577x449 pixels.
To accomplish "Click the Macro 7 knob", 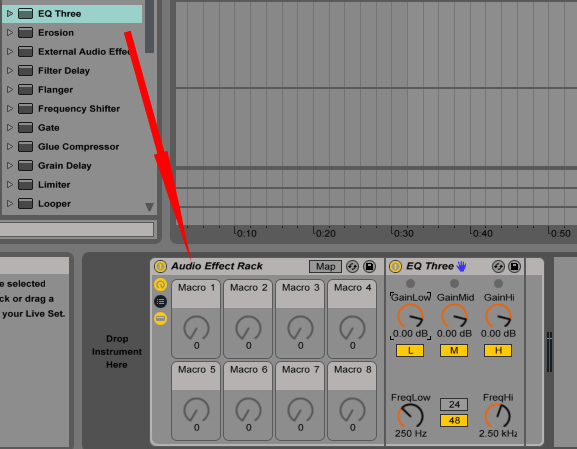I will click(x=301, y=410).
